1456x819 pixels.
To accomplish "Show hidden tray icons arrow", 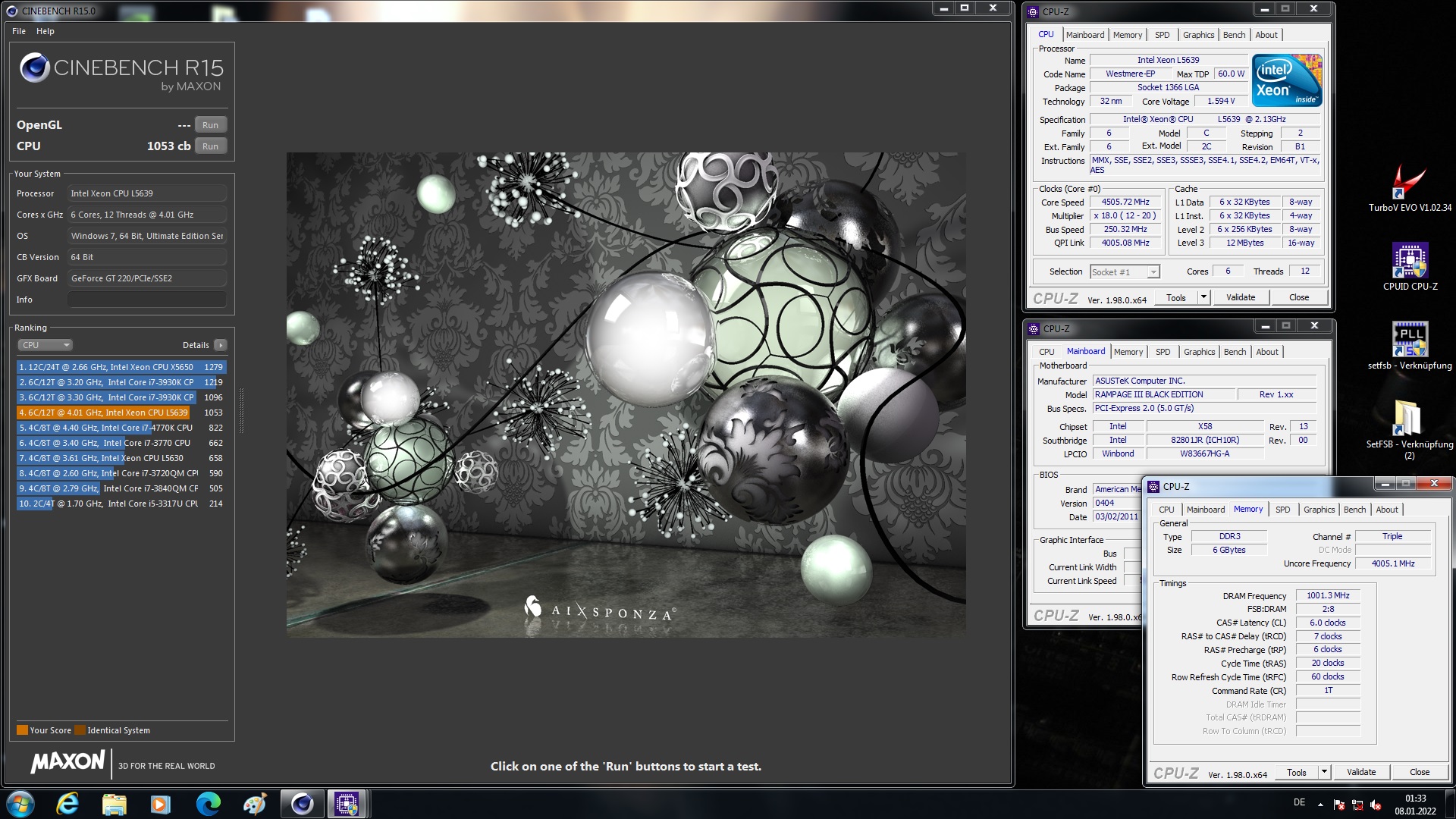I will tap(1320, 804).
